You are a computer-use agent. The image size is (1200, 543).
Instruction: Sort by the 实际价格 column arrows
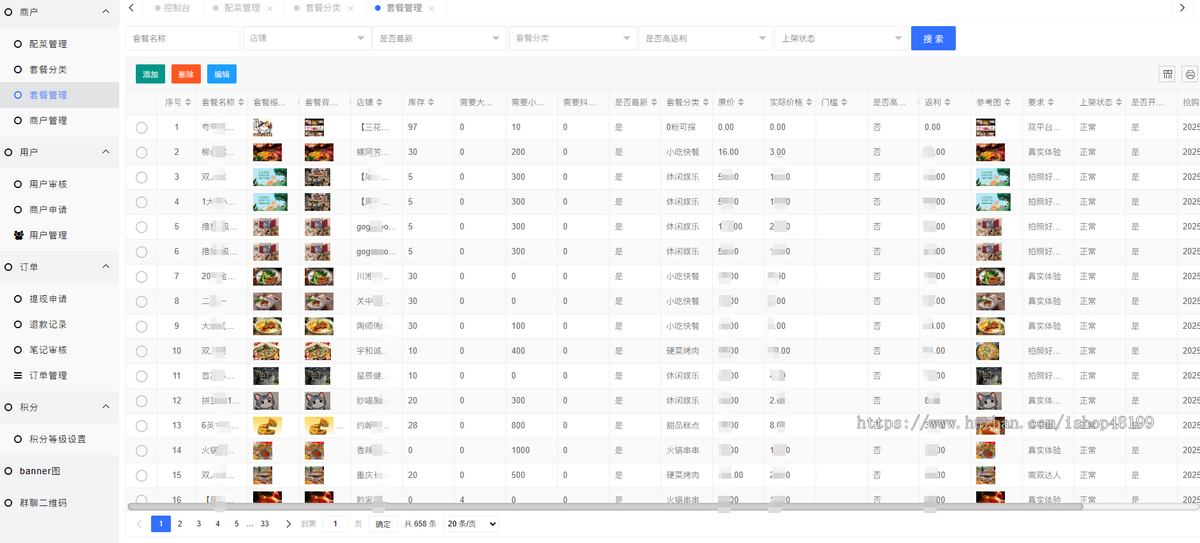click(810, 102)
